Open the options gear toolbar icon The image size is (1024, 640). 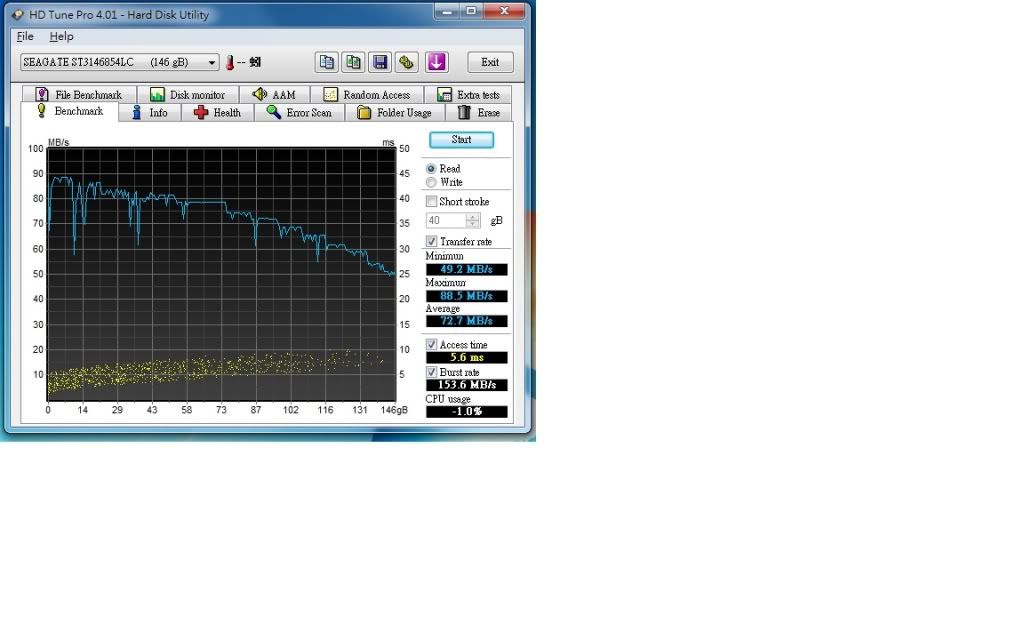[407, 62]
